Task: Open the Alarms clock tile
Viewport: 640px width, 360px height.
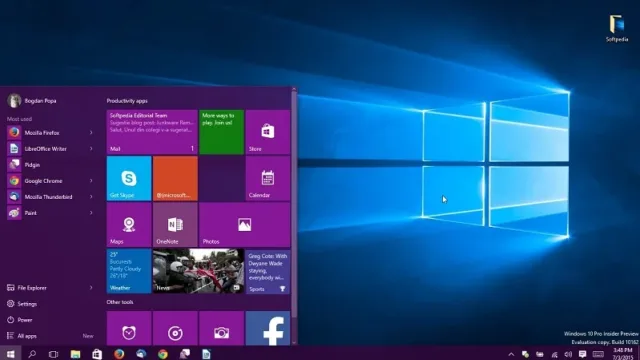Action: [x=129, y=329]
